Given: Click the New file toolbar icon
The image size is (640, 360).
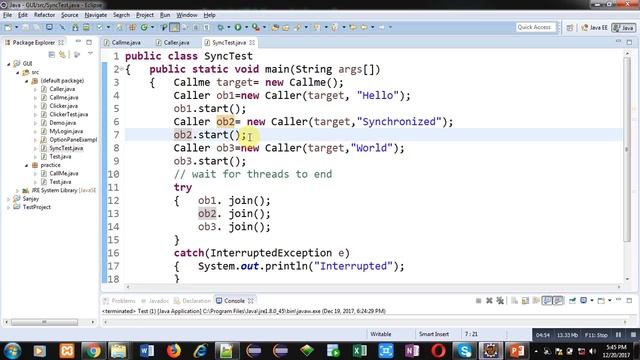Looking at the screenshot, I should [8, 27].
